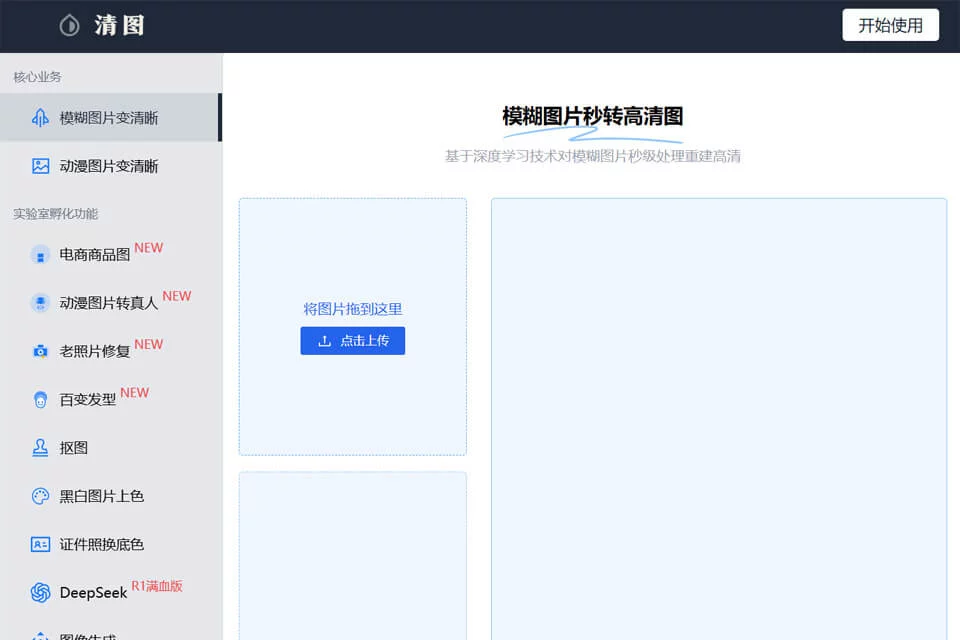Click the 基于深度学习技术 subtitle text
960x640 pixels.
(x=593, y=156)
